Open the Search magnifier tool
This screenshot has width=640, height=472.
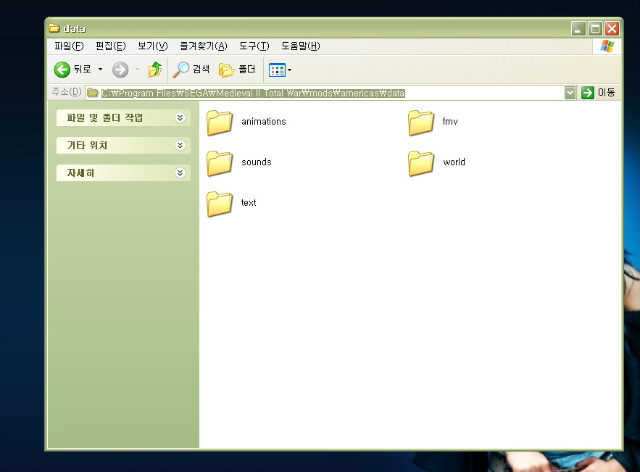181,69
